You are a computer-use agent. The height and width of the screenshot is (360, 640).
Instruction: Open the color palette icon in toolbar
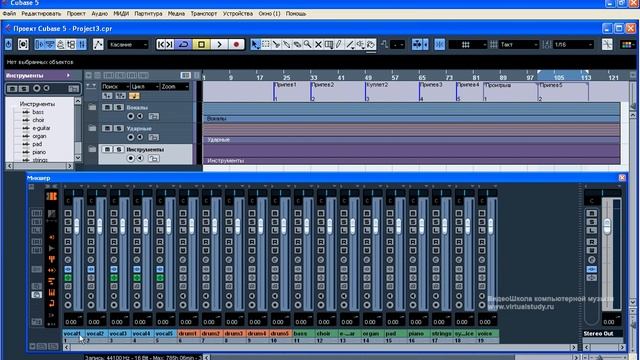click(x=628, y=44)
